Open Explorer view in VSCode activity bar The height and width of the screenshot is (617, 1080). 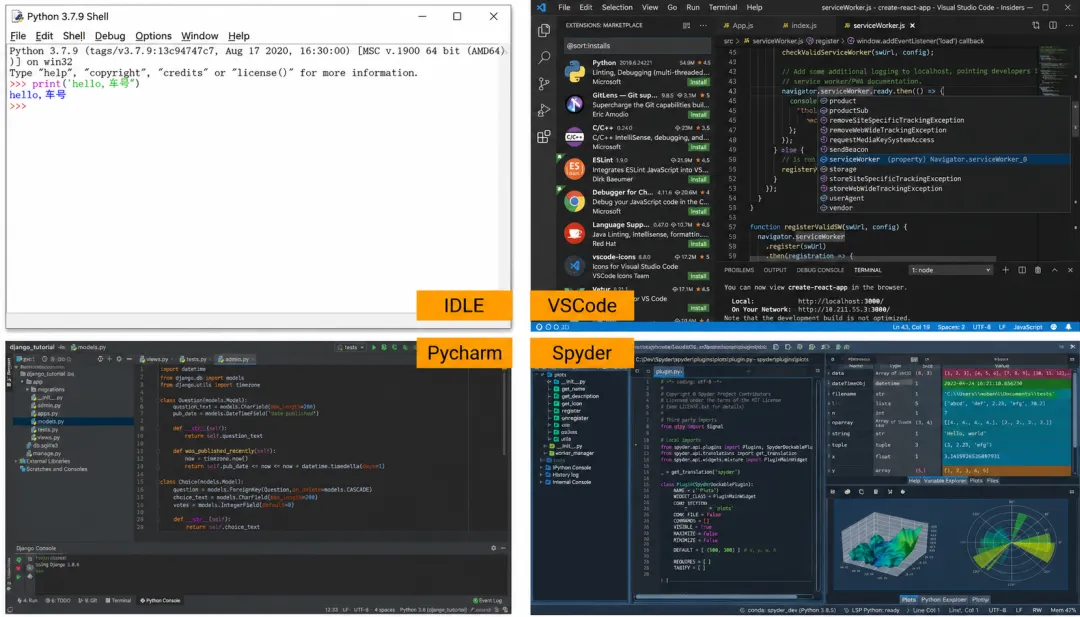click(544, 31)
